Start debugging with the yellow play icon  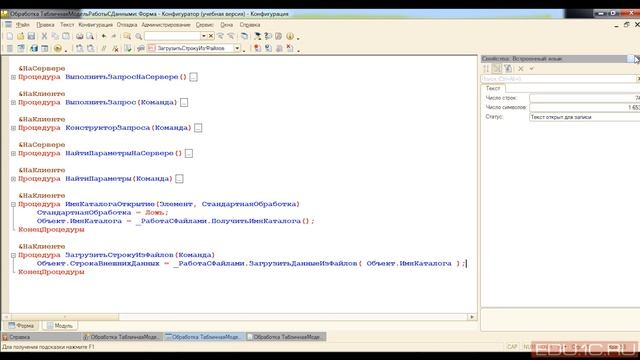pos(58,49)
